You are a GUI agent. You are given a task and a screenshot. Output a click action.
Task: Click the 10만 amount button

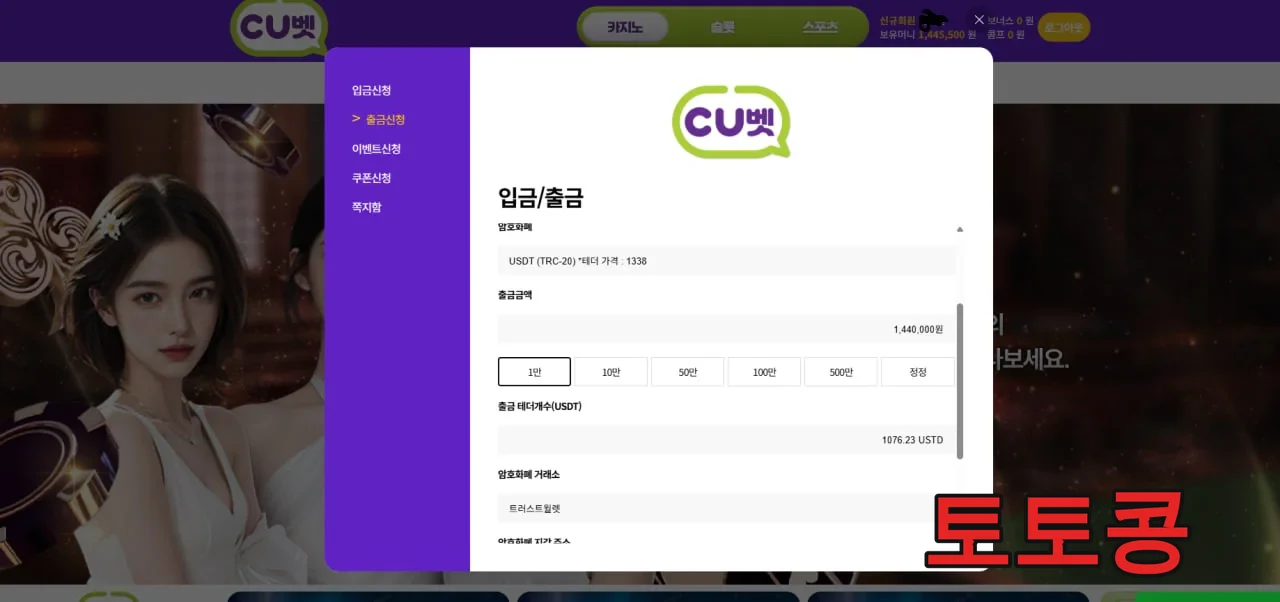(611, 372)
